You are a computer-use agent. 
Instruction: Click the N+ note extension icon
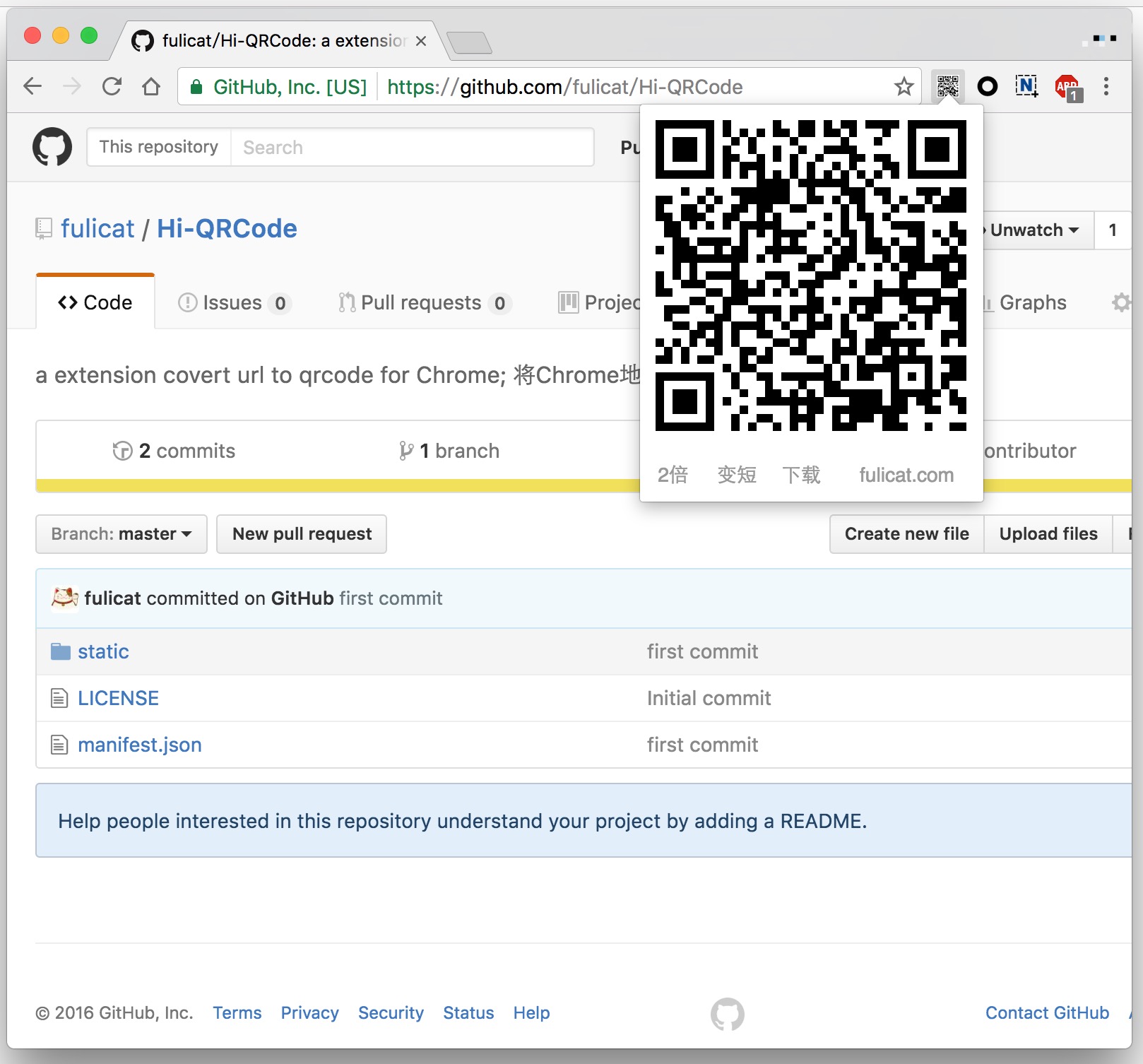click(x=1026, y=86)
